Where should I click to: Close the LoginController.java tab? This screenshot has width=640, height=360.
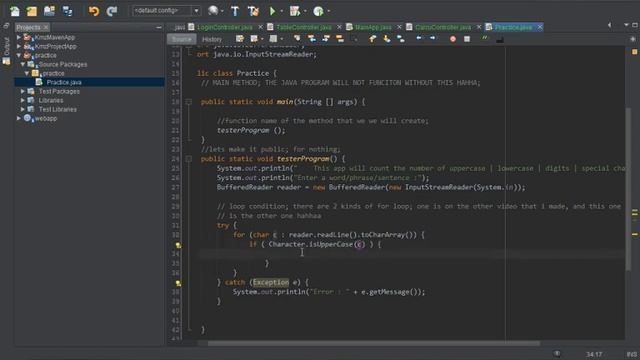(260, 27)
